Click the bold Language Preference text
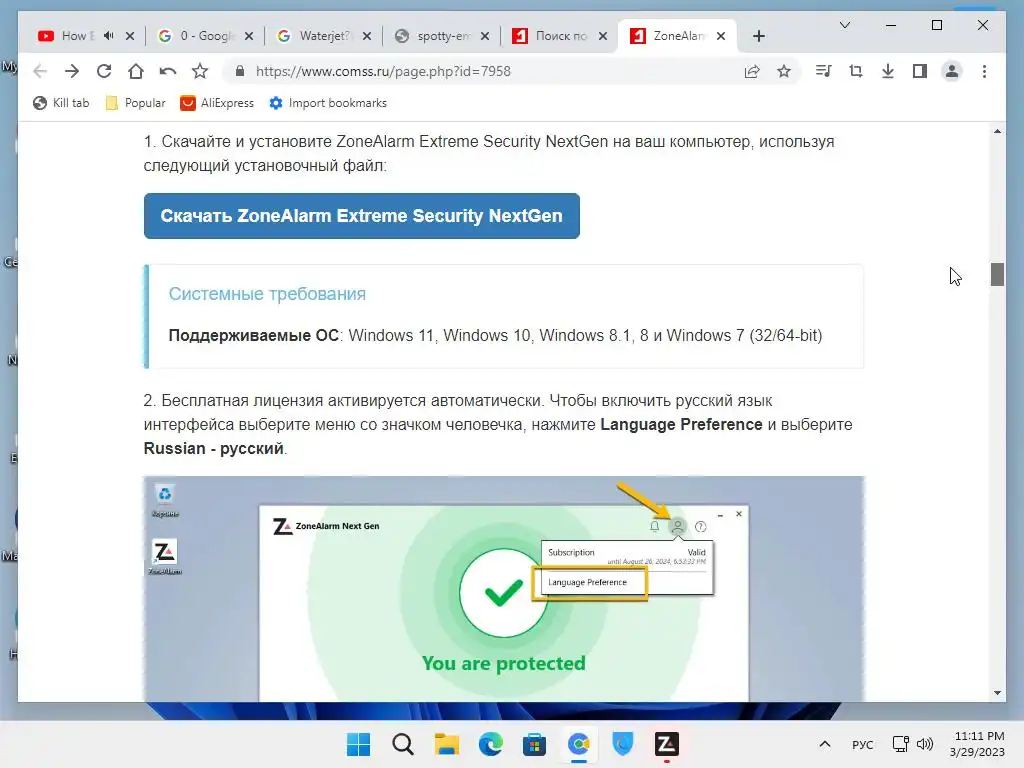 pos(681,424)
